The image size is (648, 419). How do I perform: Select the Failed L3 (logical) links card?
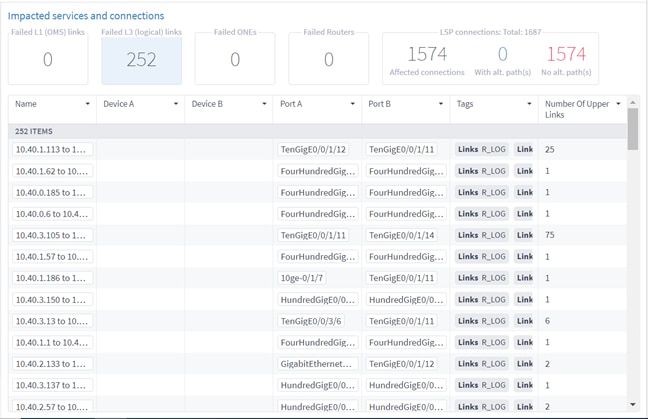tap(142, 60)
